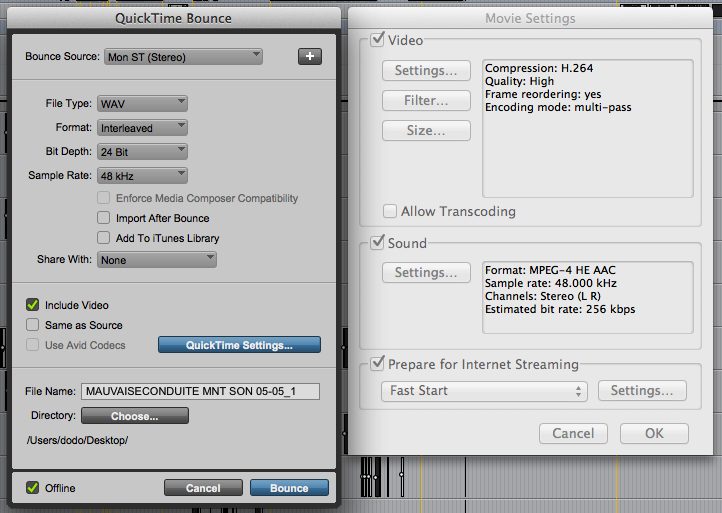
Task: Click the video Filter button
Action: (426, 101)
